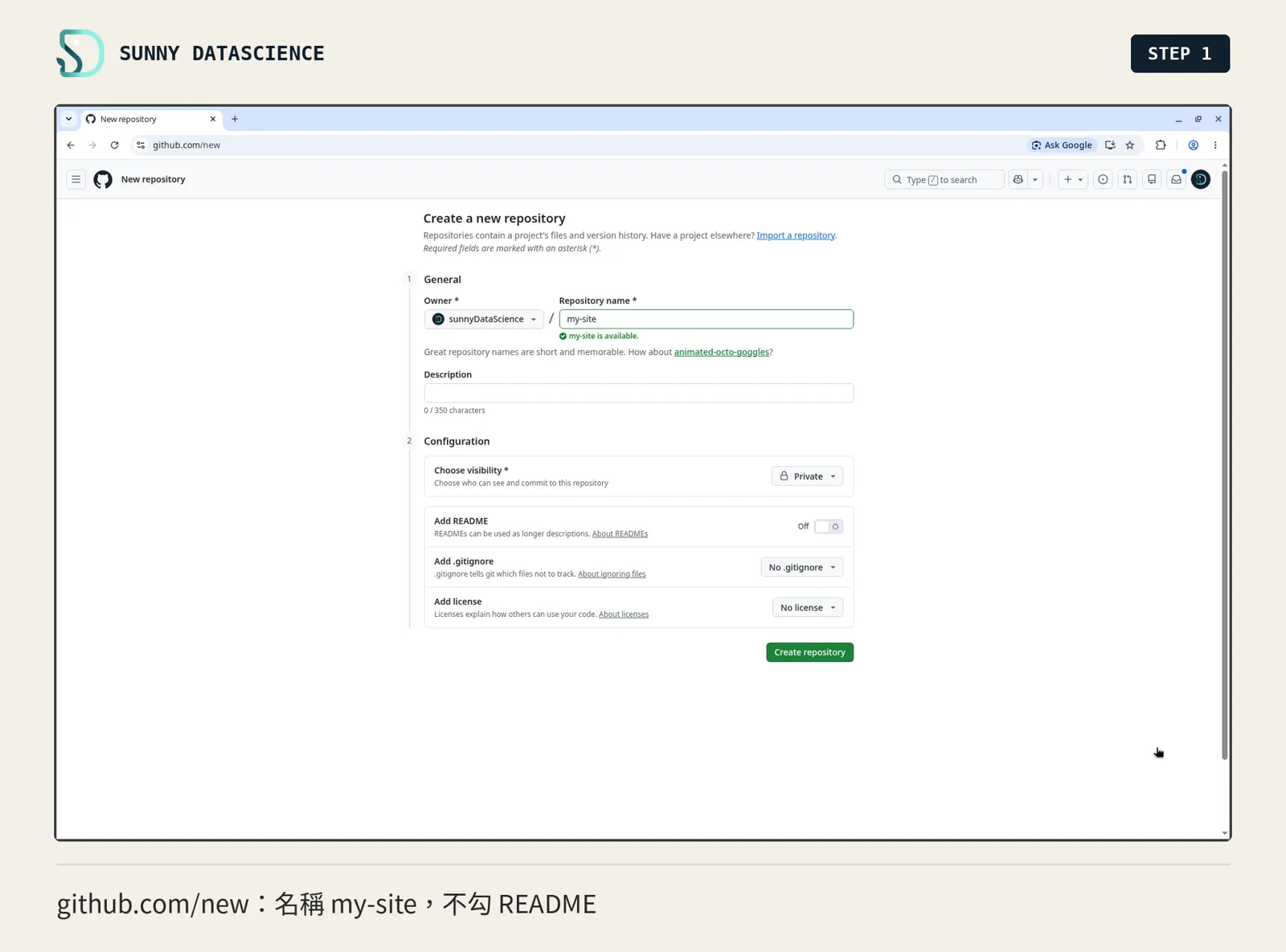
Task: Open the GitHub Pull requests icon
Action: tap(1128, 179)
